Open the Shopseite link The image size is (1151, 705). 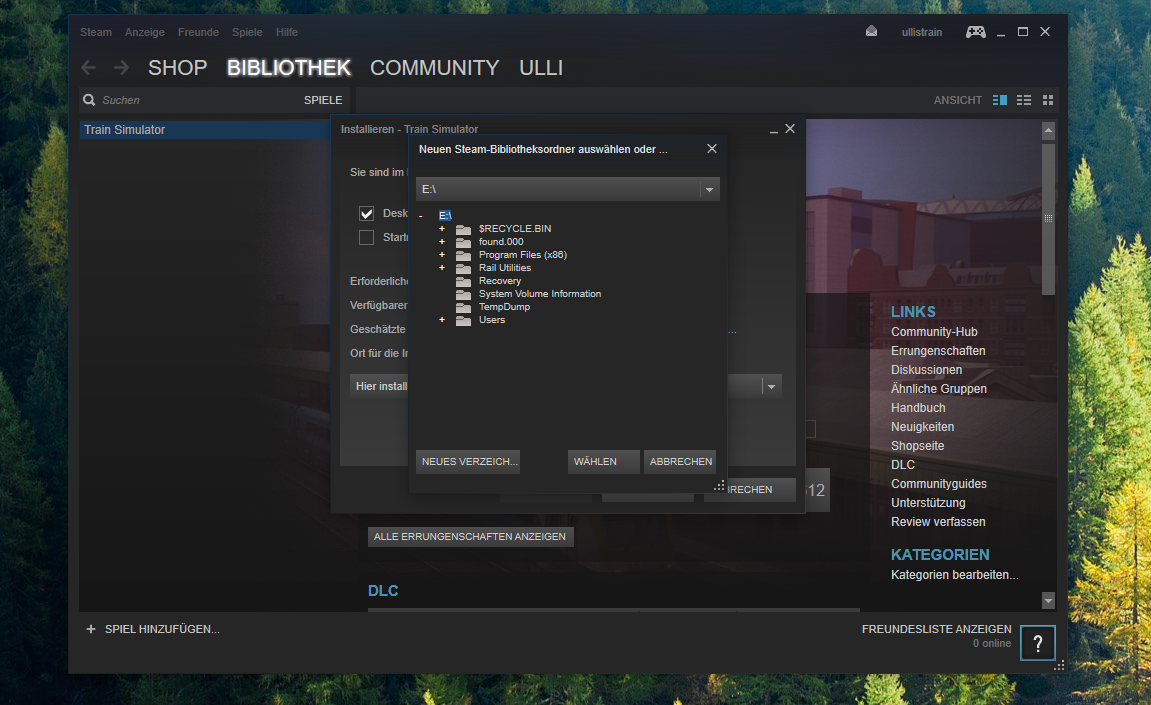pyautogui.click(x=918, y=446)
